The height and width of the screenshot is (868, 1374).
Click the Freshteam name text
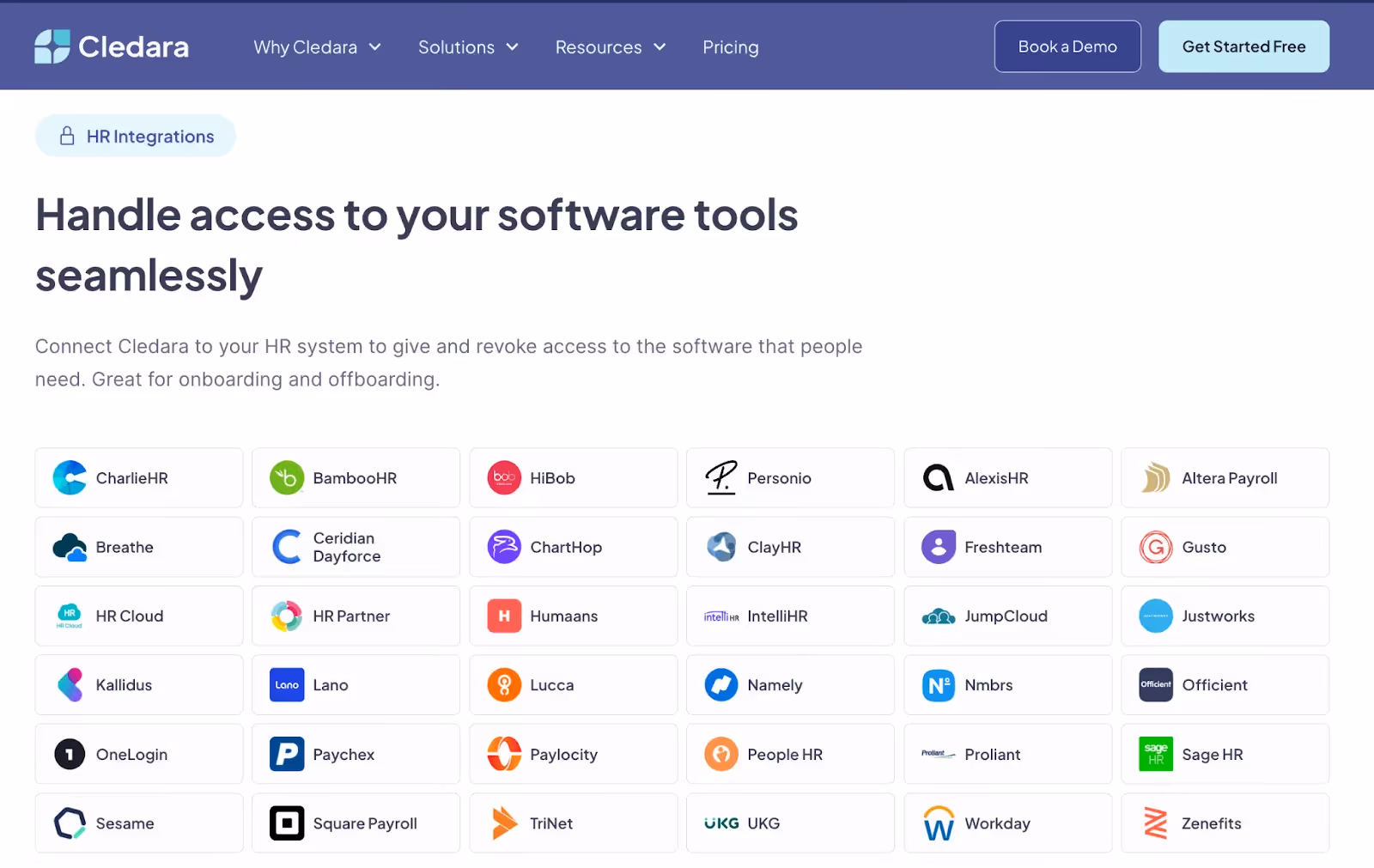pyautogui.click(x=1003, y=547)
